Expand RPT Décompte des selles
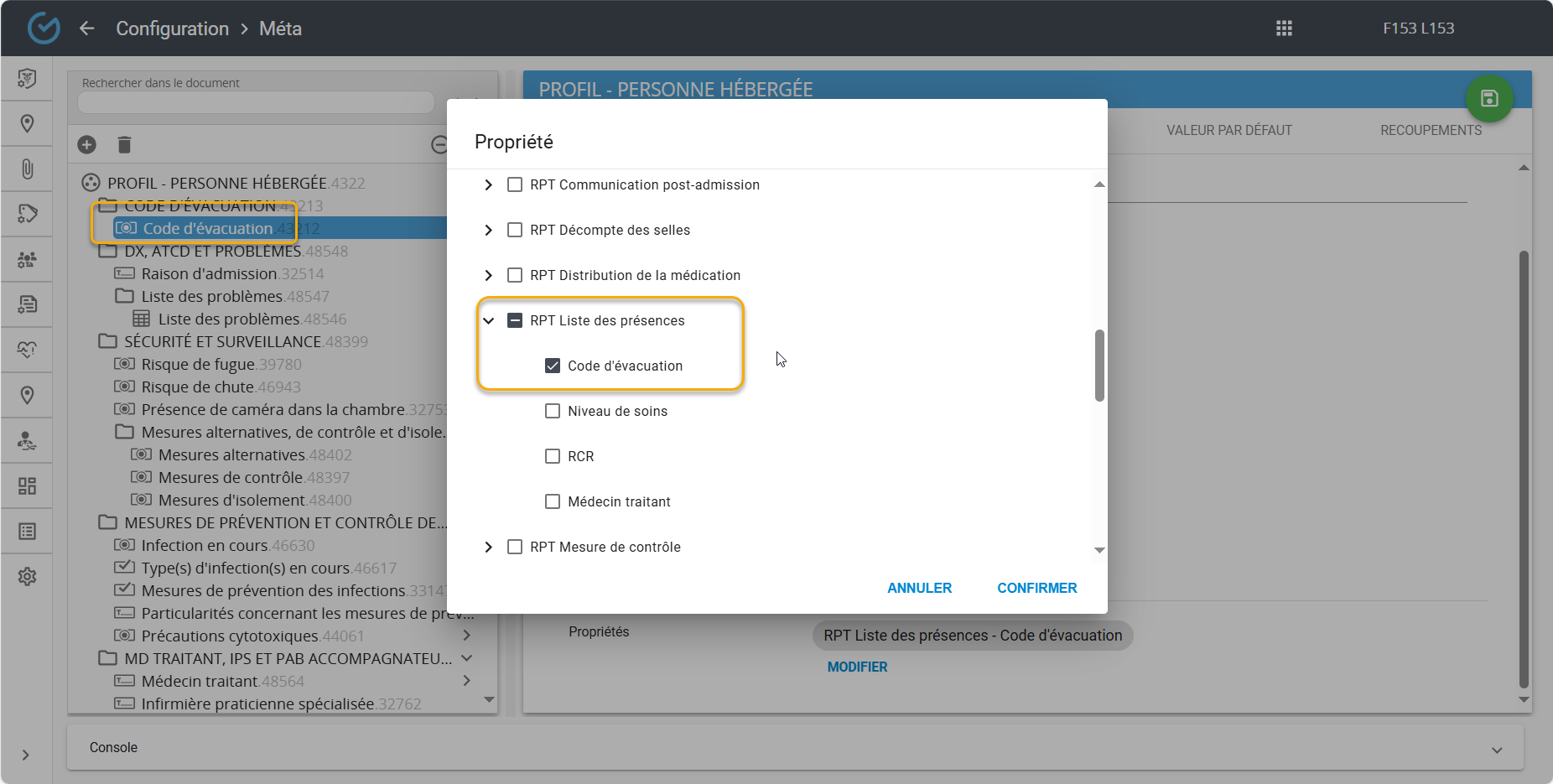This screenshot has height=784, width=1553. (x=489, y=230)
